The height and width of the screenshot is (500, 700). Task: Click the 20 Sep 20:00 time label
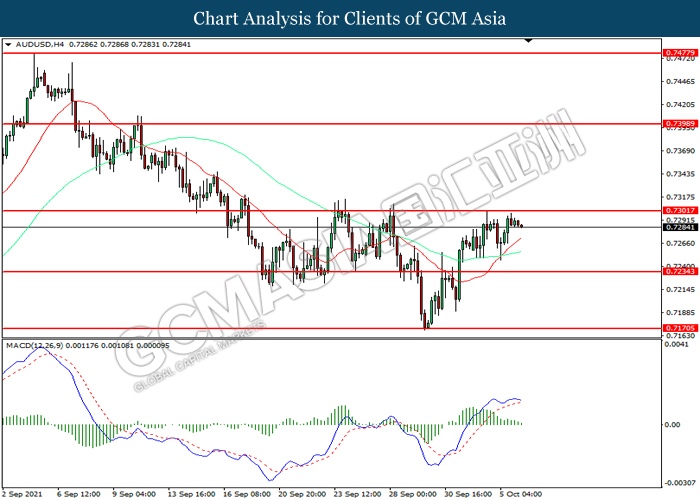point(302,494)
